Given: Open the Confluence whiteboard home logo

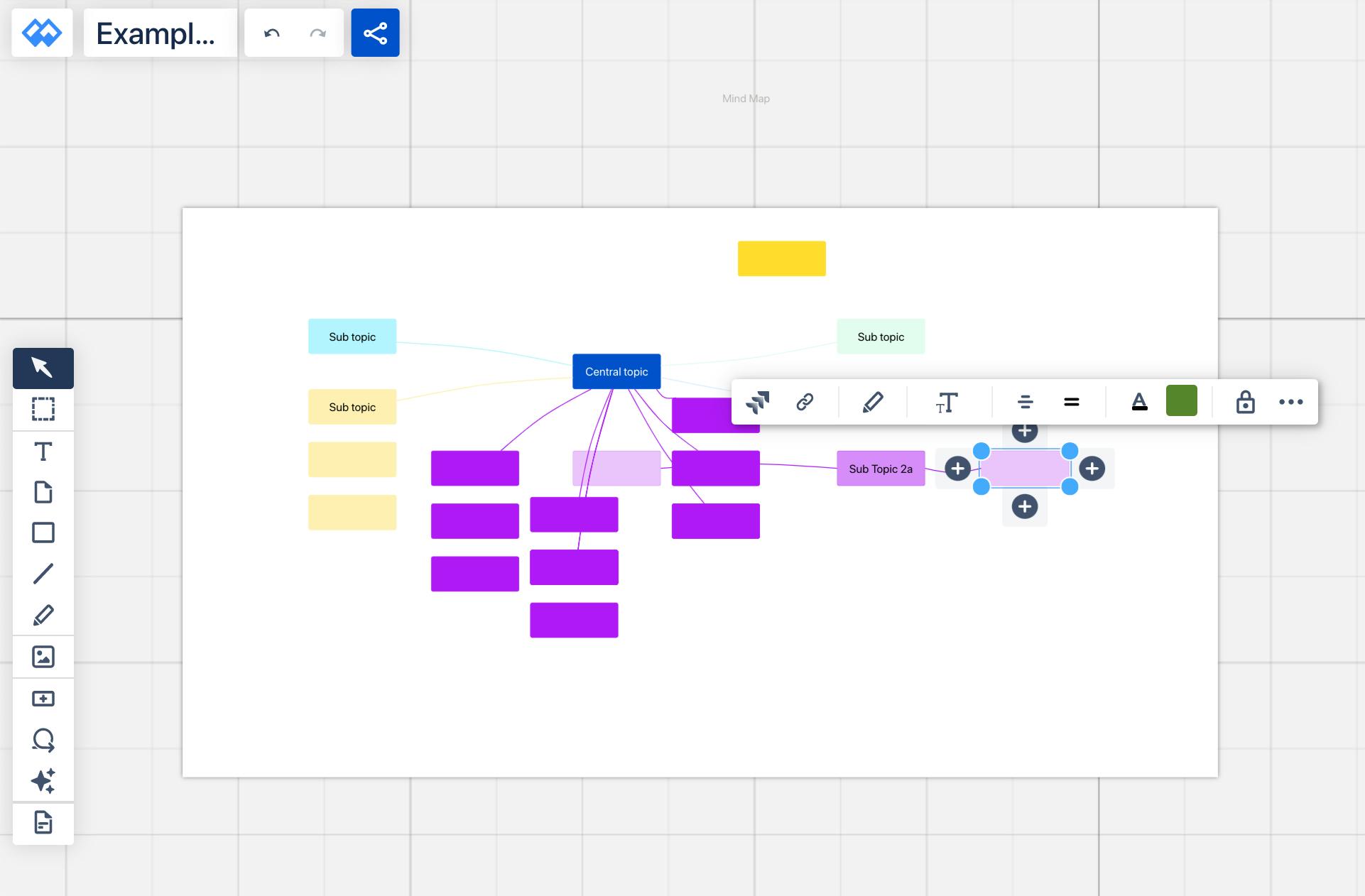Looking at the screenshot, I should coord(42,33).
